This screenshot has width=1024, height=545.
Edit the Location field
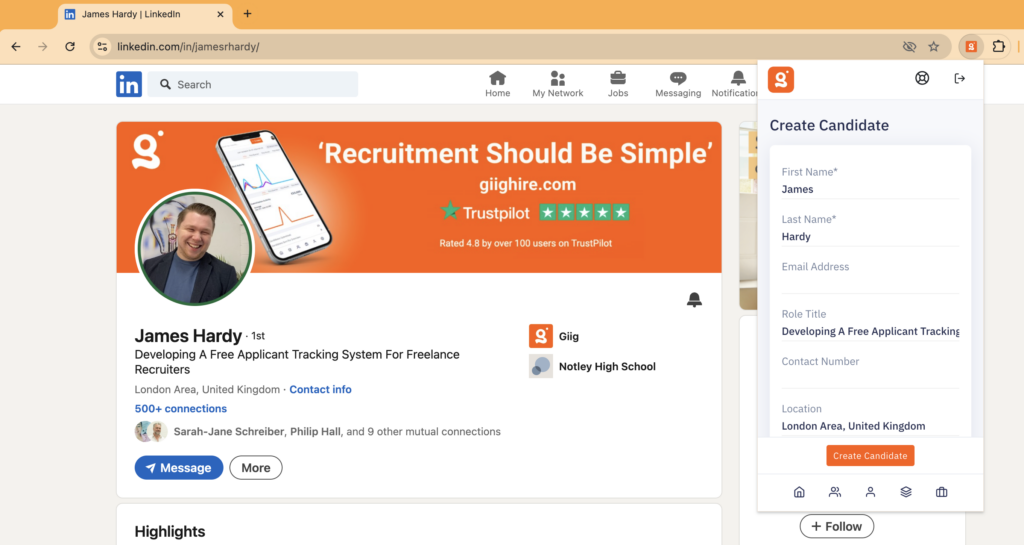click(x=870, y=426)
